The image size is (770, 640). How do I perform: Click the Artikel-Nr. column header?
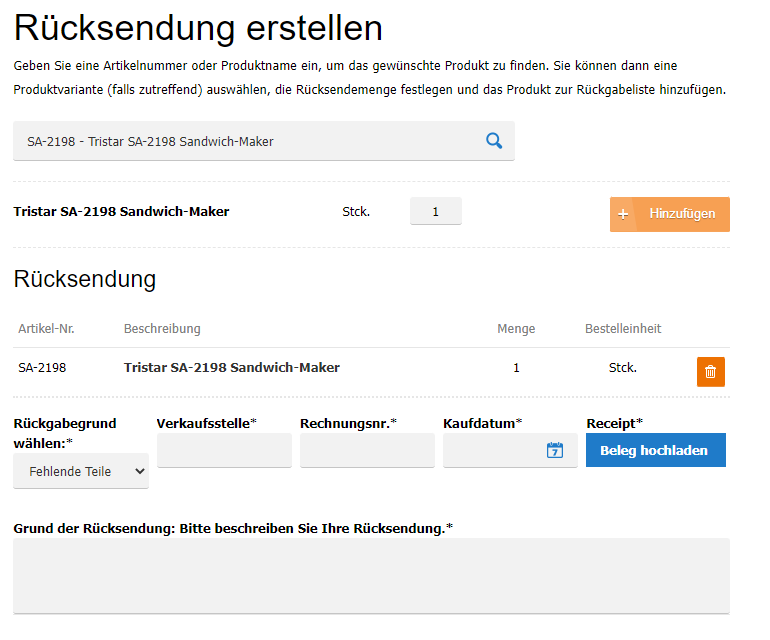coord(46,329)
